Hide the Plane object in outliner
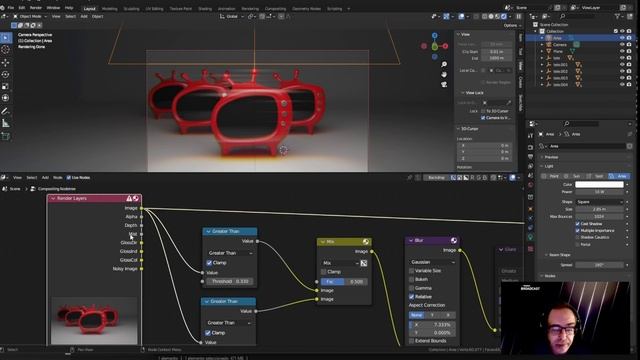The width and height of the screenshot is (640, 360). click(622, 51)
